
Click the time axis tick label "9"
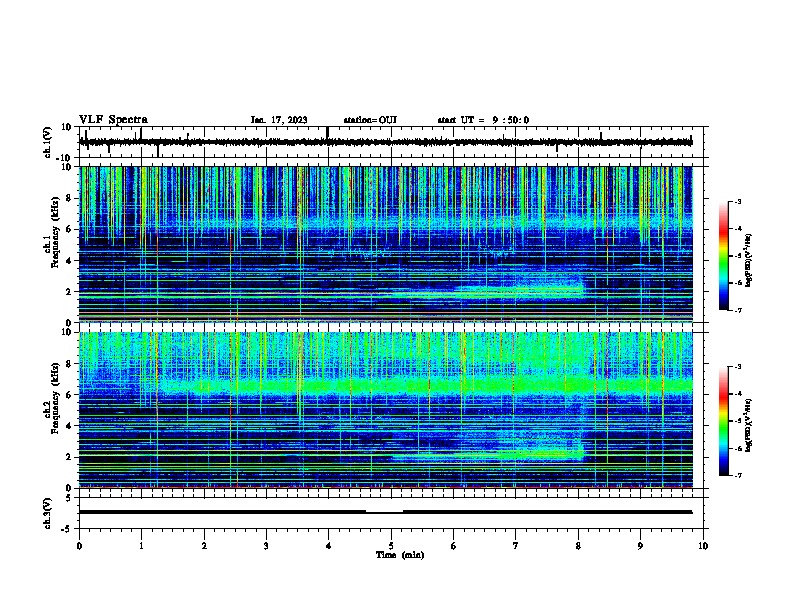tap(640, 546)
